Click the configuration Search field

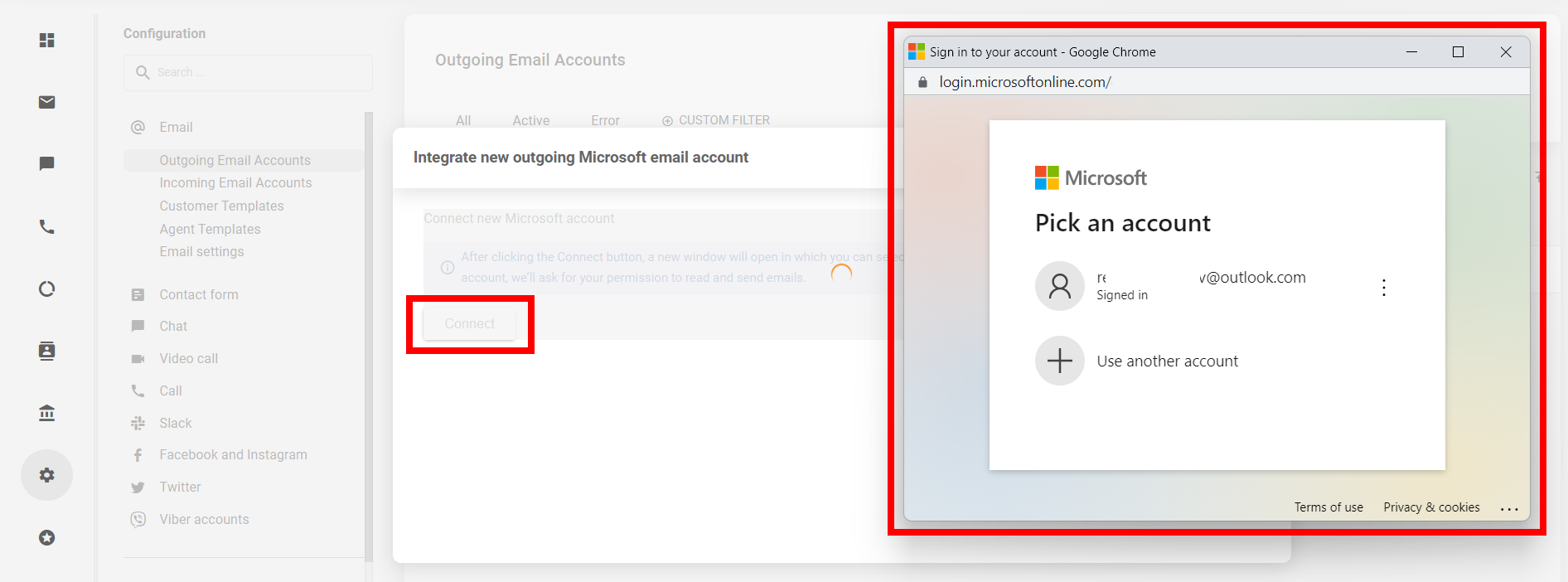[x=248, y=73]
